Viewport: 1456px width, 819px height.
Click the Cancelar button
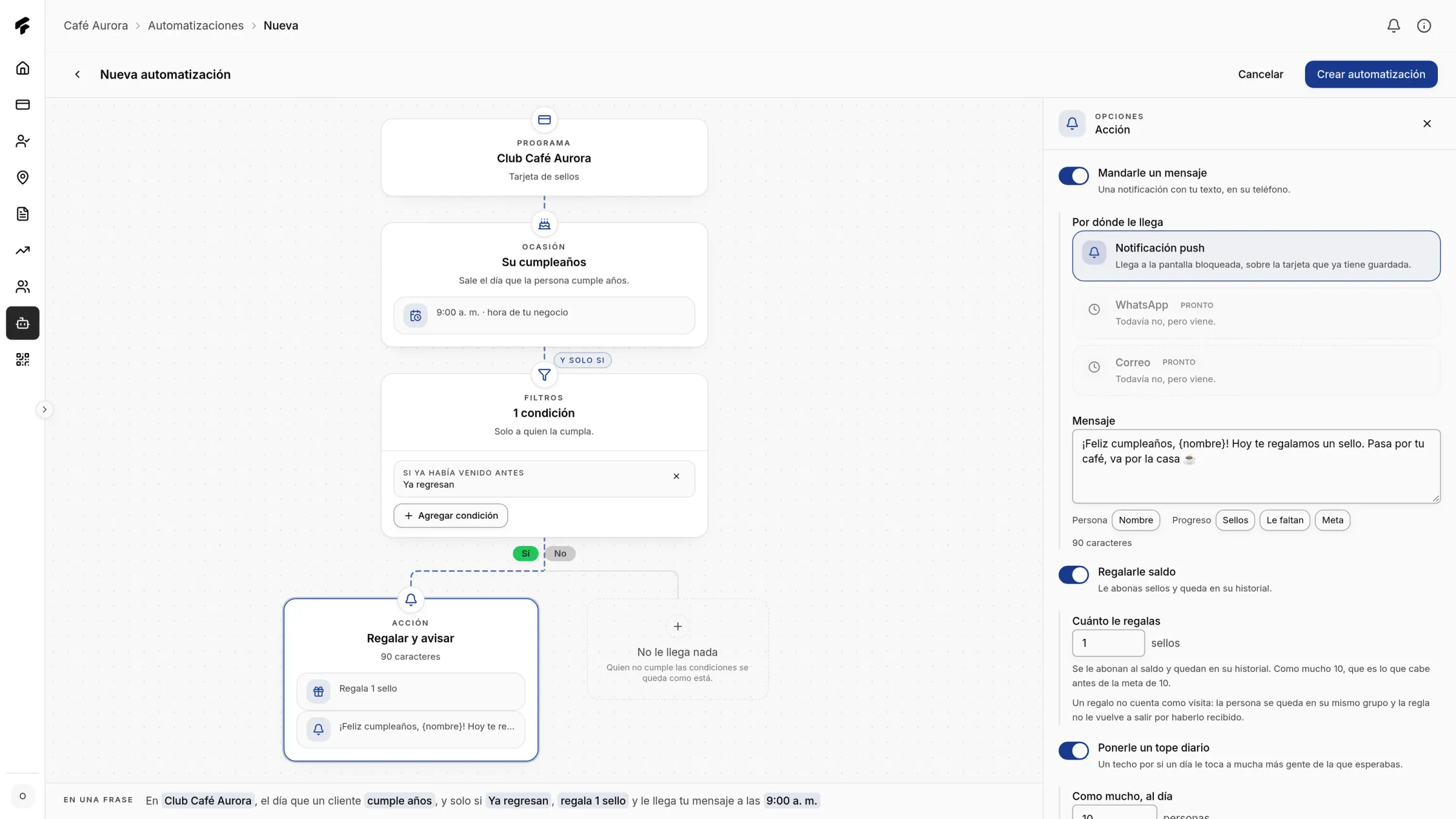(1260, 74)
